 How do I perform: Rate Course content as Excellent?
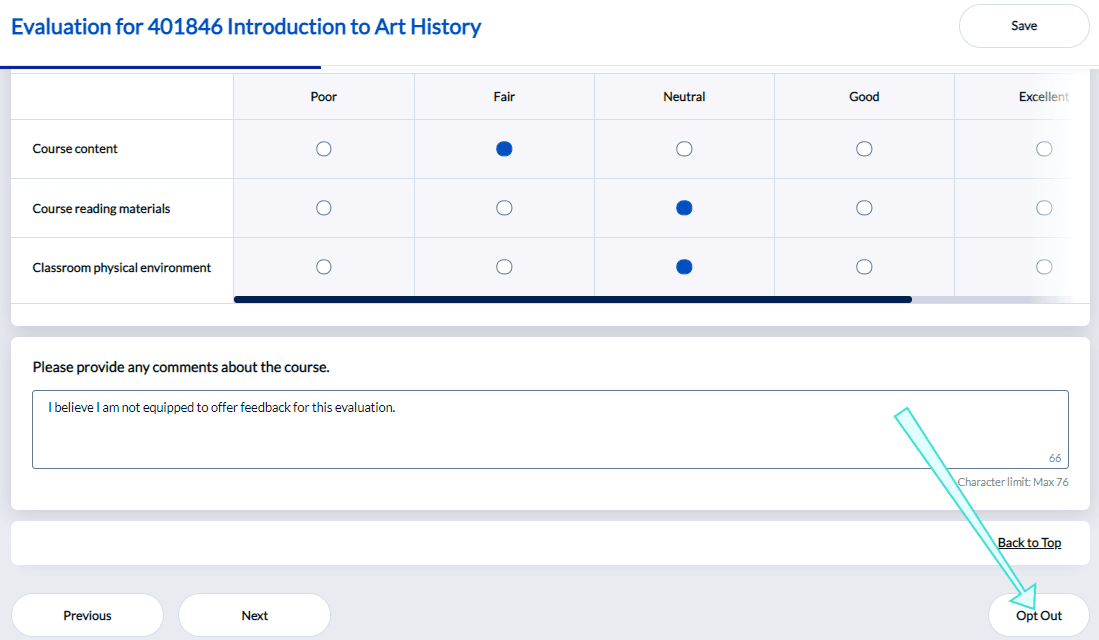(1044, 149)
